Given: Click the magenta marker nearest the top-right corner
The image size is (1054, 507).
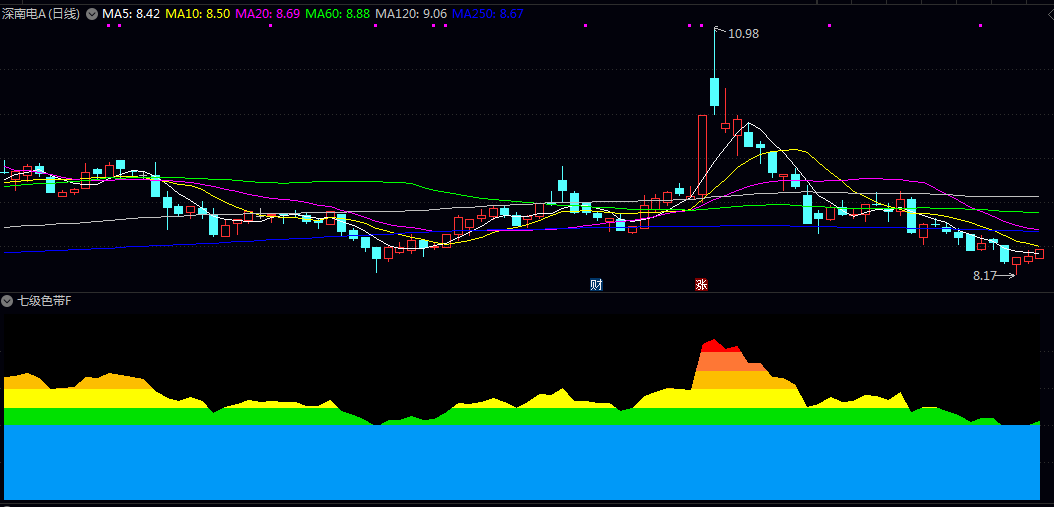Looking at the screenshot, I should click(980, 26).
